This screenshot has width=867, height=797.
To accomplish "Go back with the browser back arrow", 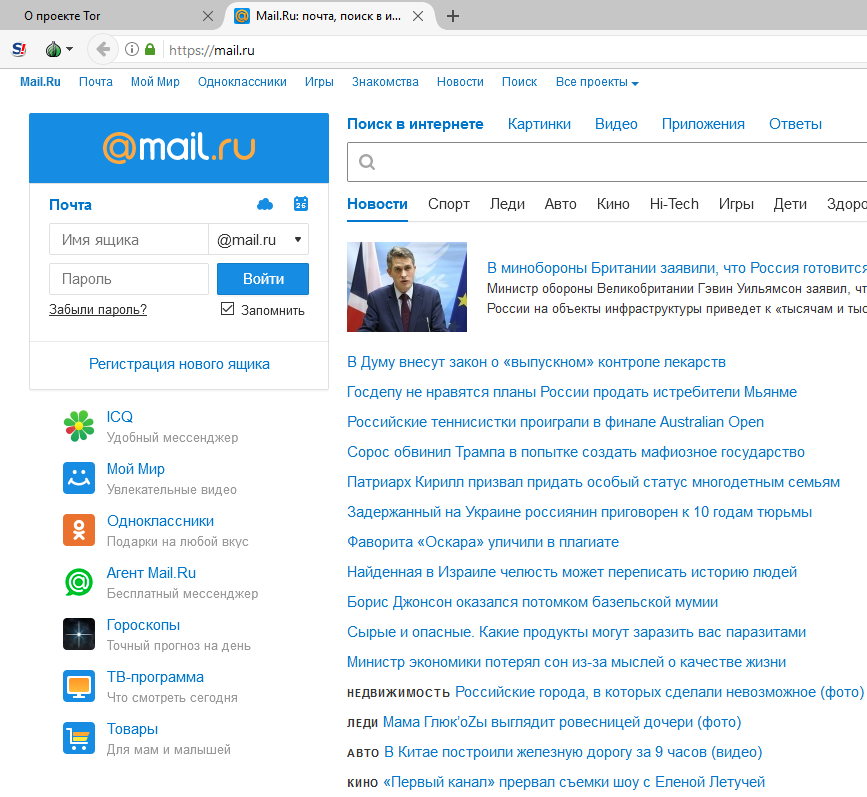I will 103,50.
